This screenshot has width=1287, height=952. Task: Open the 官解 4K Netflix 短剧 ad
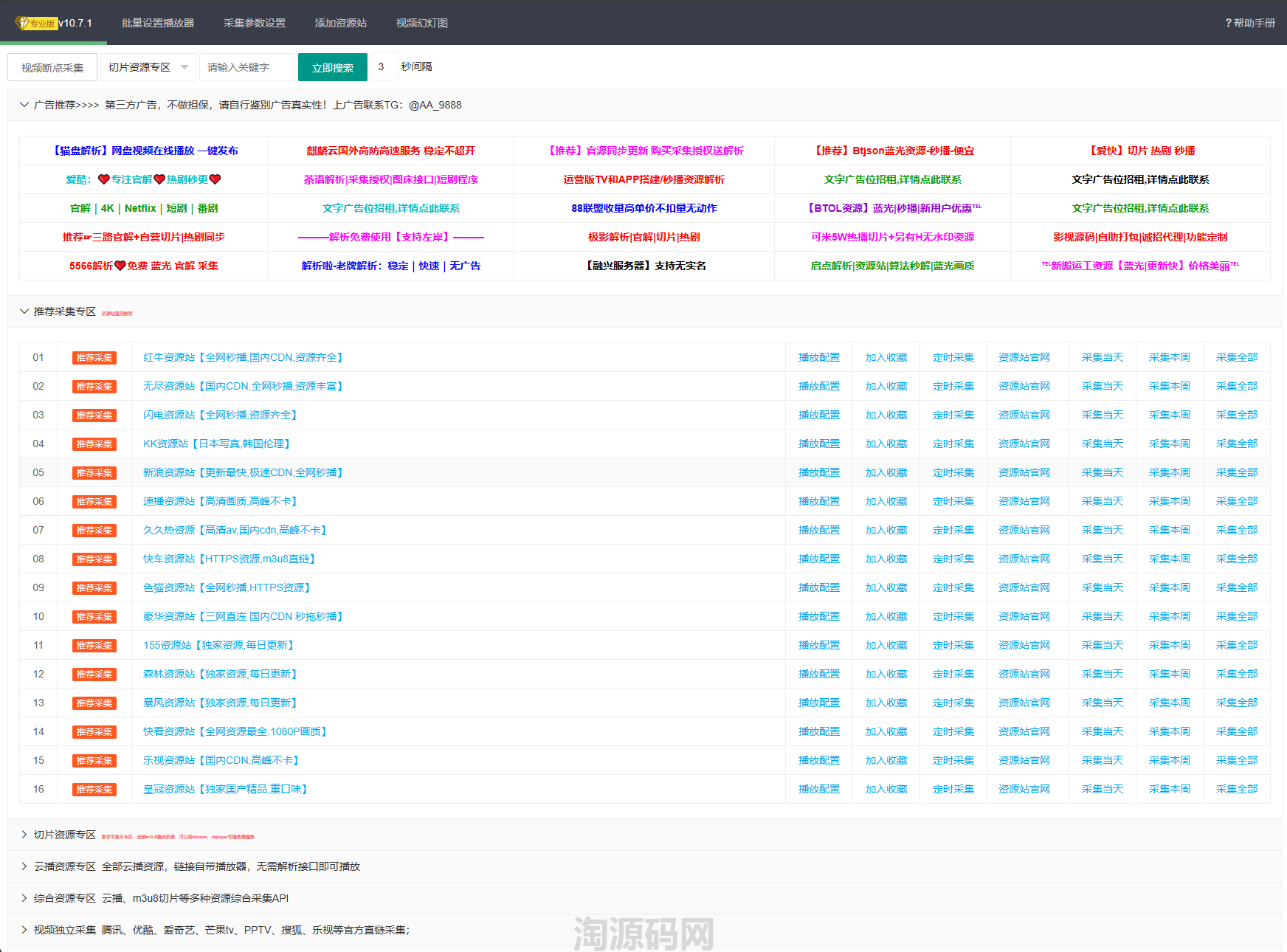144,208
